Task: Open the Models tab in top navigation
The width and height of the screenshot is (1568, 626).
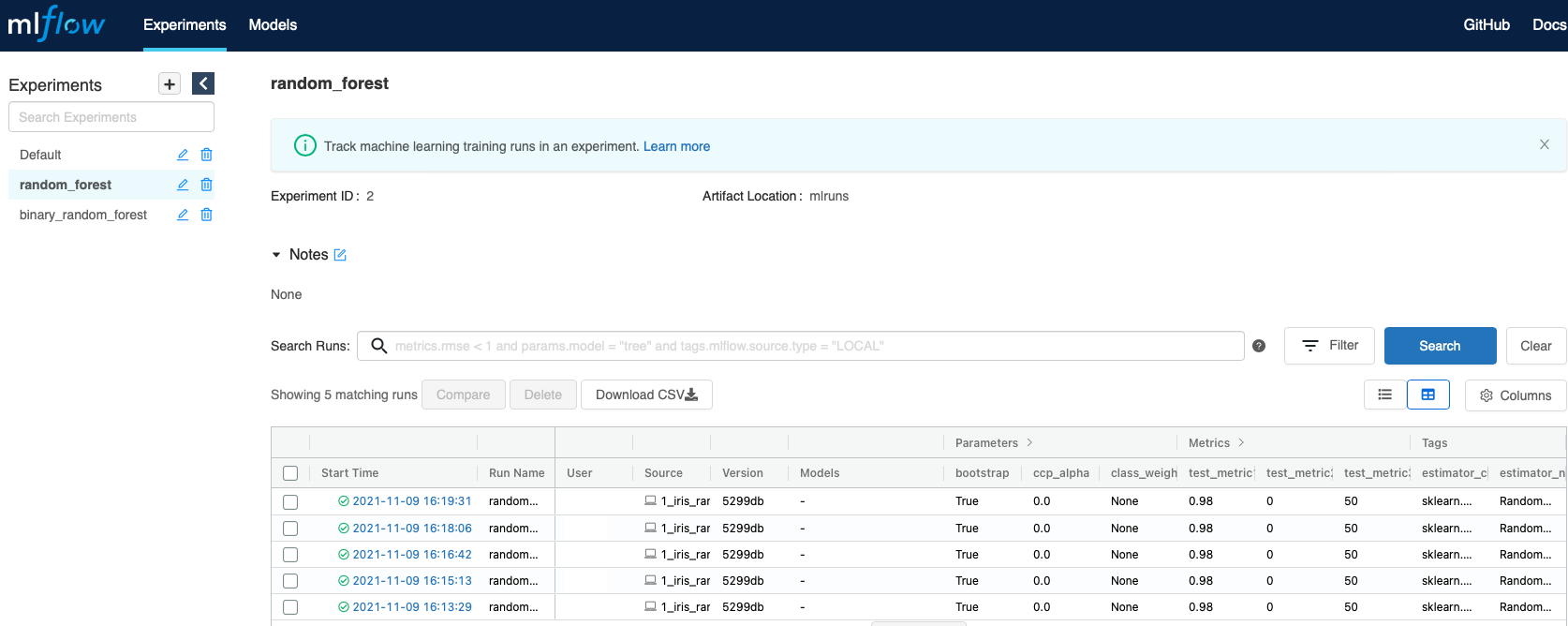Action: click(273, 25)
